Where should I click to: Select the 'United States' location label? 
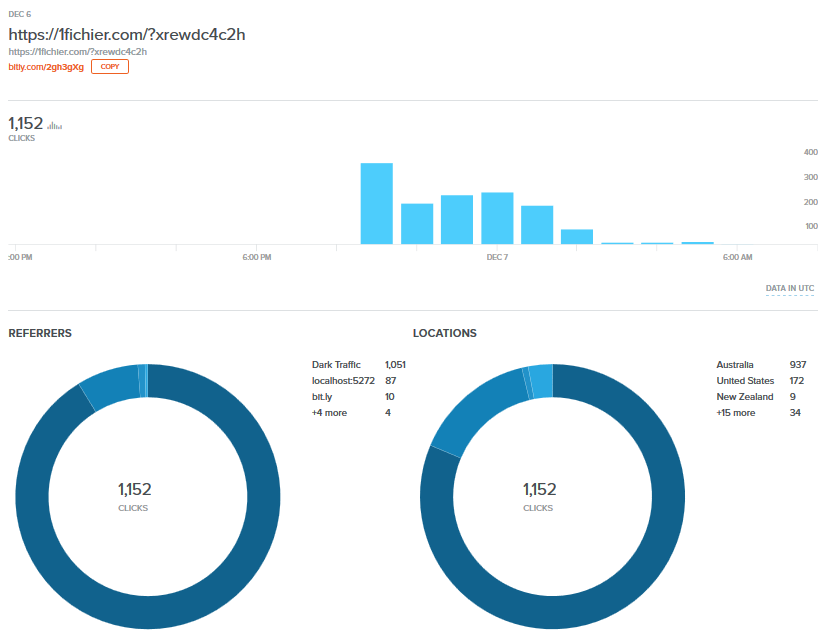[745, 381]
